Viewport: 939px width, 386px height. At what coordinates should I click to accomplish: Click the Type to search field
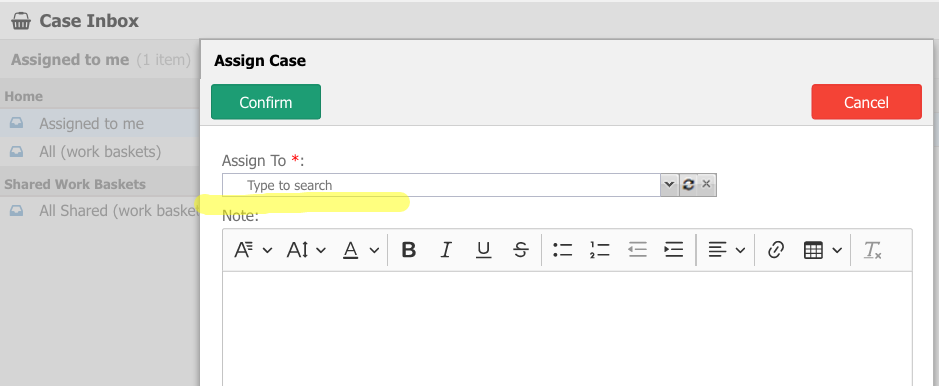click(x=441, y=185)
